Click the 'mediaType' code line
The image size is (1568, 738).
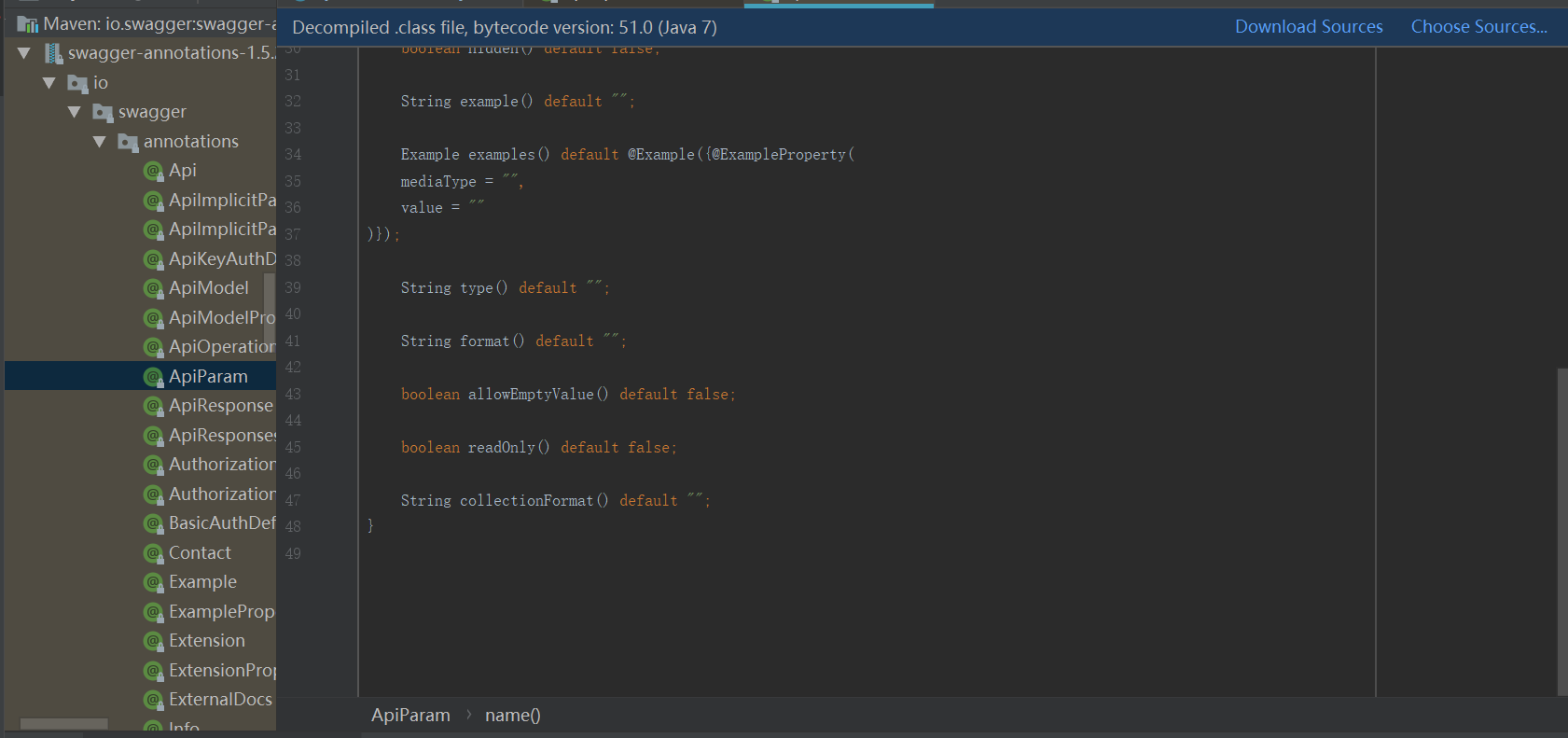(462, 182)
